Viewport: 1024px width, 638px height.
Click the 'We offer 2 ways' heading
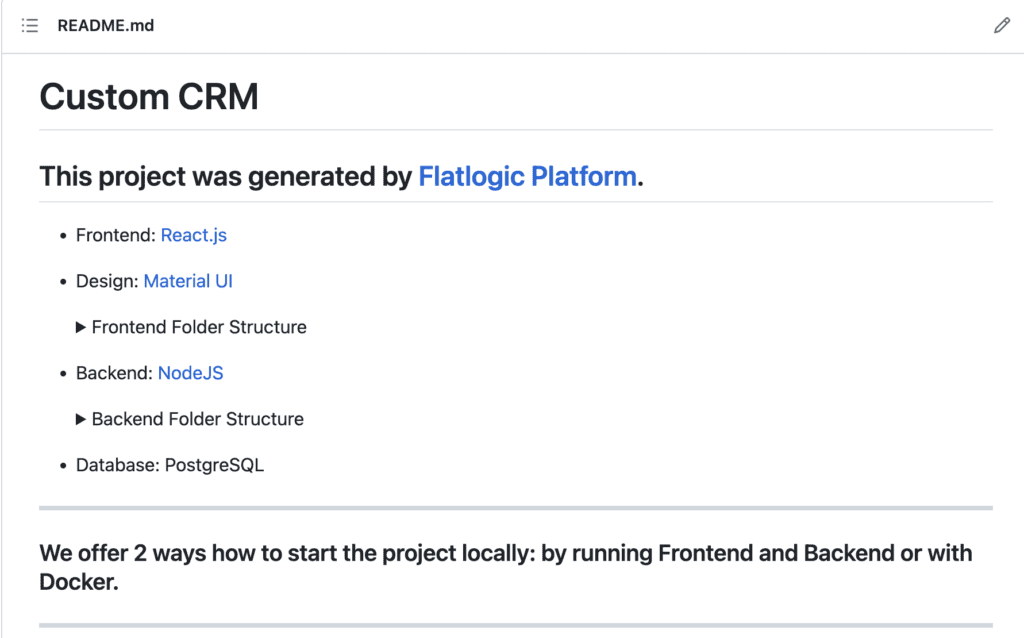tap(505, 567)
